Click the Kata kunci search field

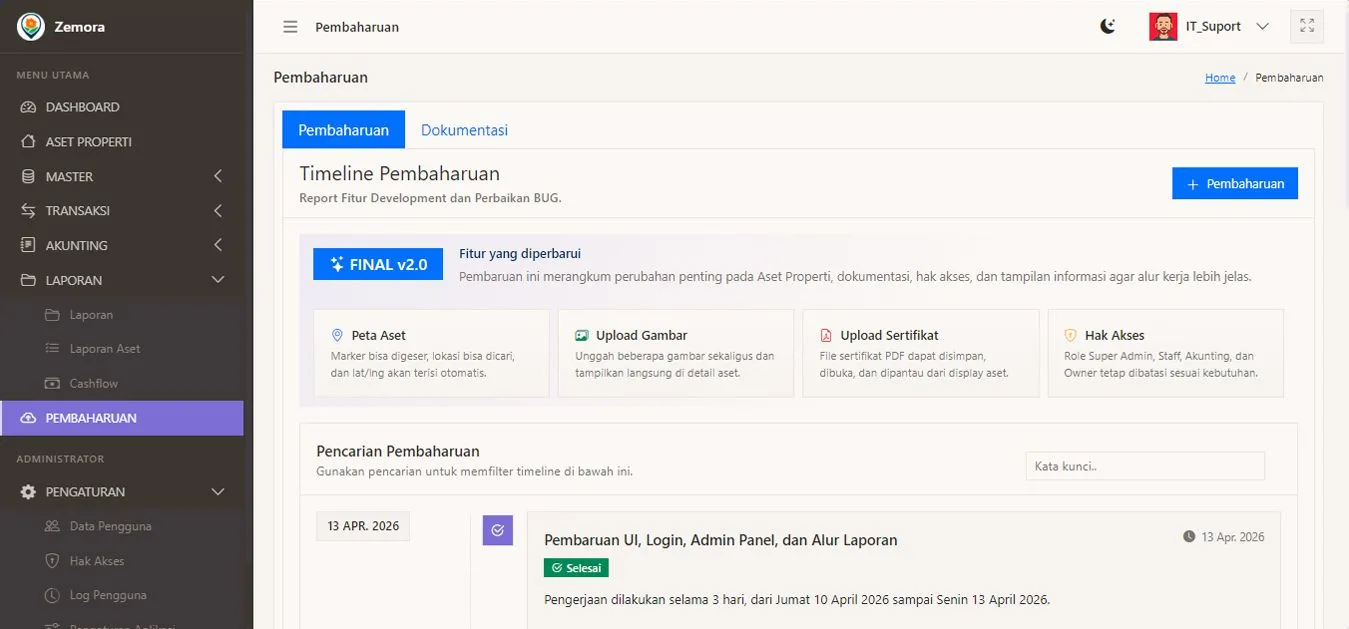(x=1144, y=466)
